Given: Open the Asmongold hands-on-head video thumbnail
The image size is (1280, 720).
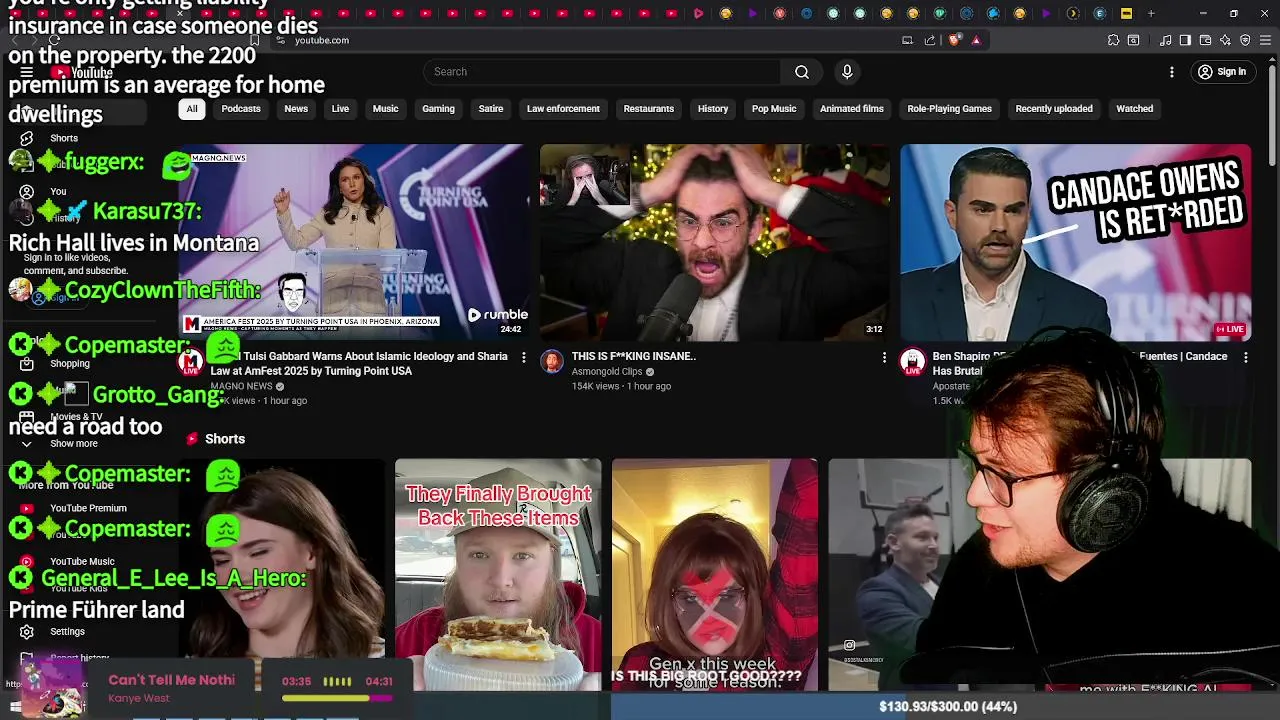Looking at the screenshot, I should 715,242.
